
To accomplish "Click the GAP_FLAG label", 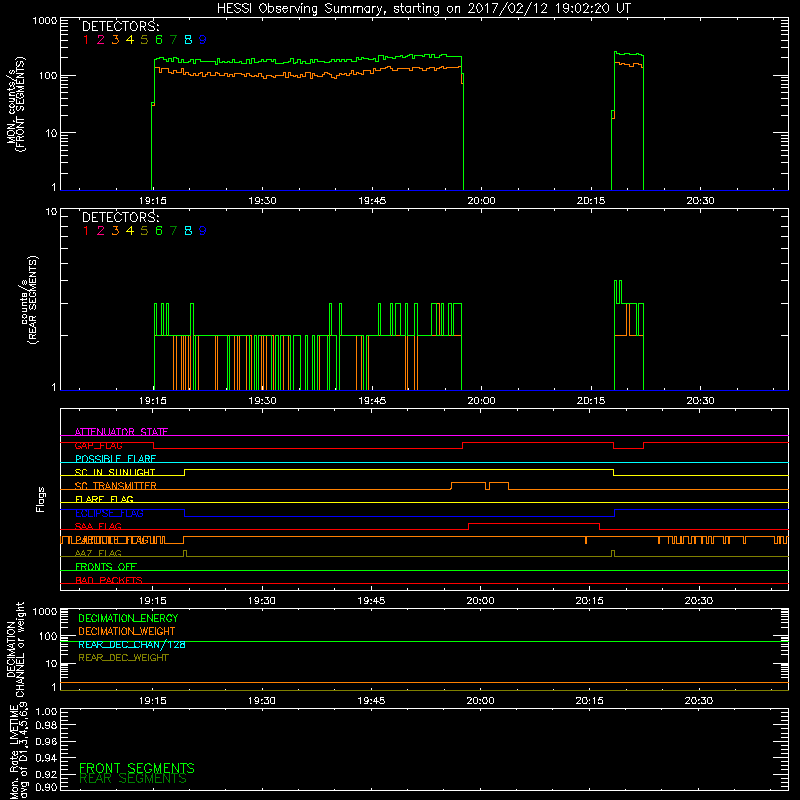I will coord(98,445).
